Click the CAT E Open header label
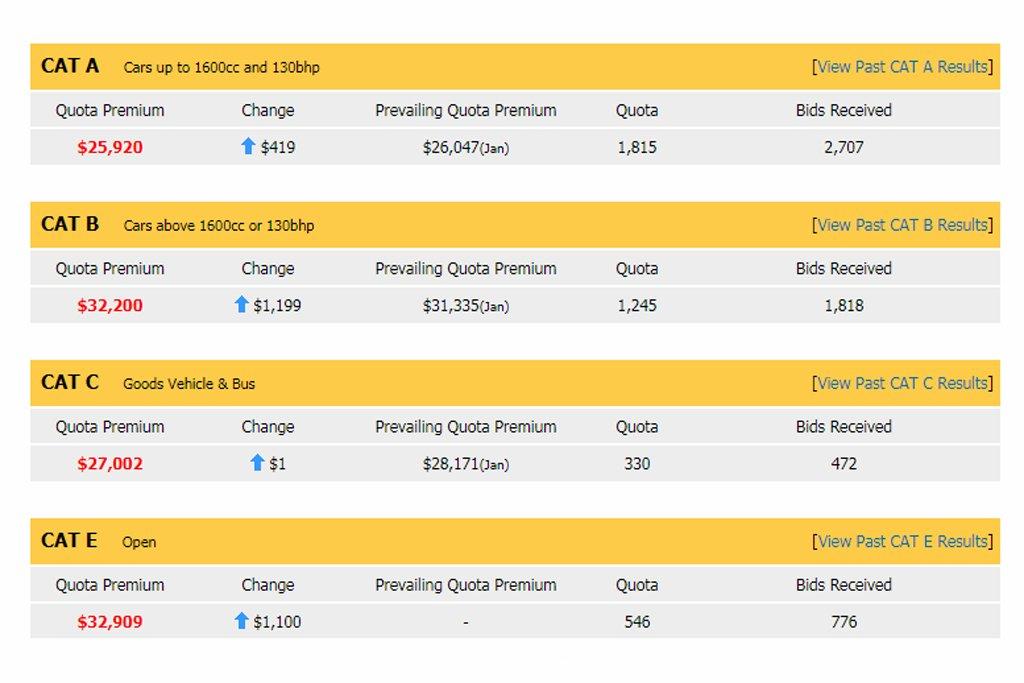This screenshot has height=683, width=1024. click(x=139, y=542)
